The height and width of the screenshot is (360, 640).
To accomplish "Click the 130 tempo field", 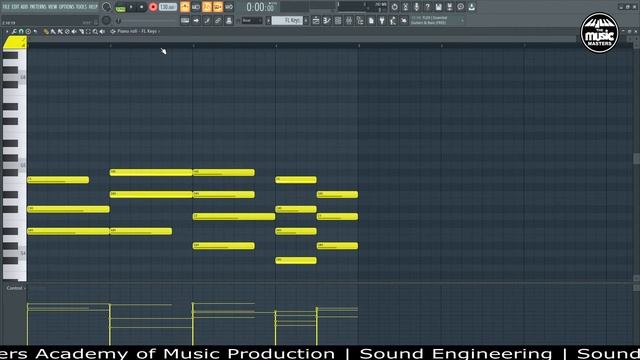I will point(168,7).
